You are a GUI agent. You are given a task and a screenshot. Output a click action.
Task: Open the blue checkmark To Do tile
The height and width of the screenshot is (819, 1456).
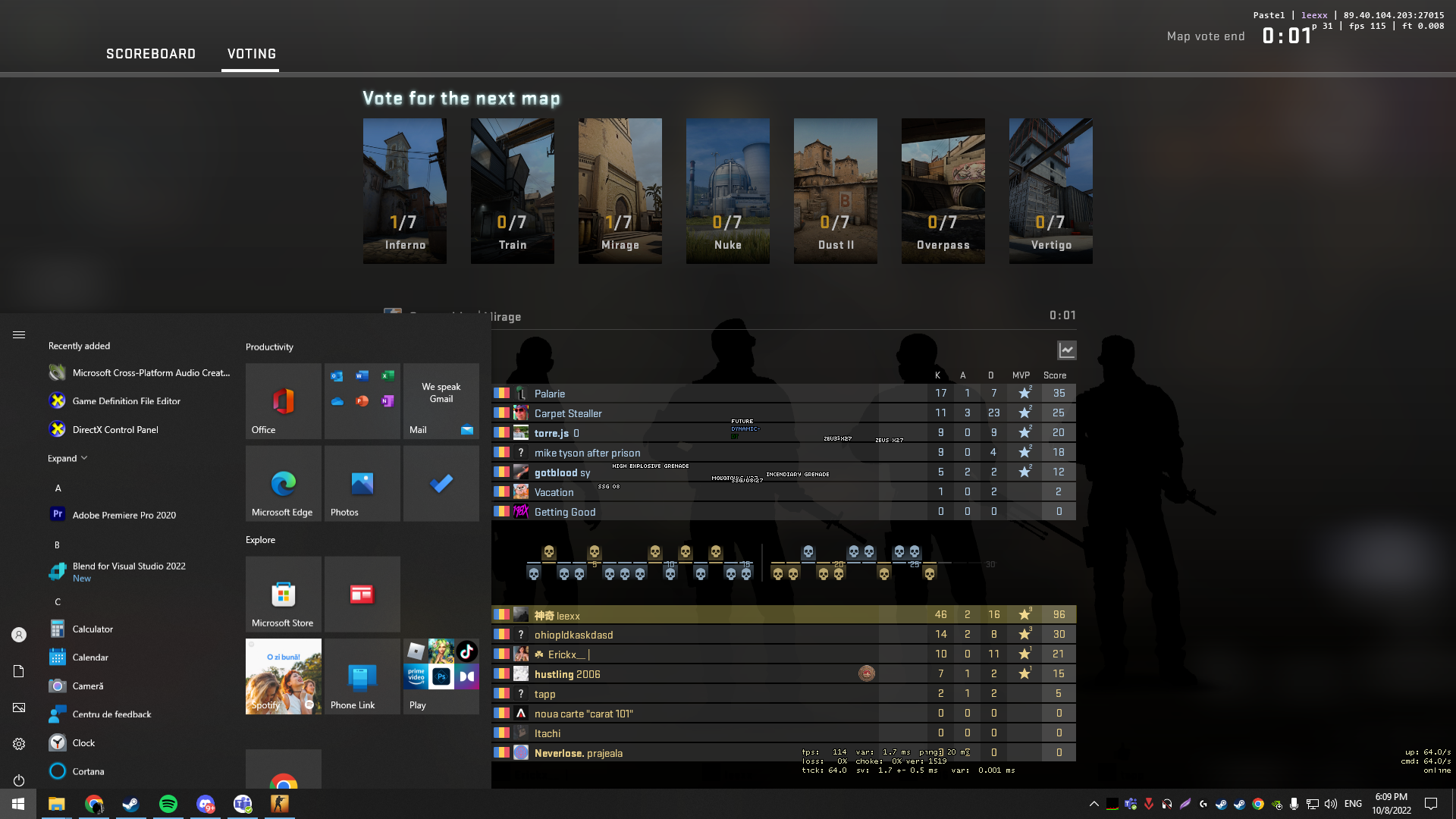coord(441,484)
